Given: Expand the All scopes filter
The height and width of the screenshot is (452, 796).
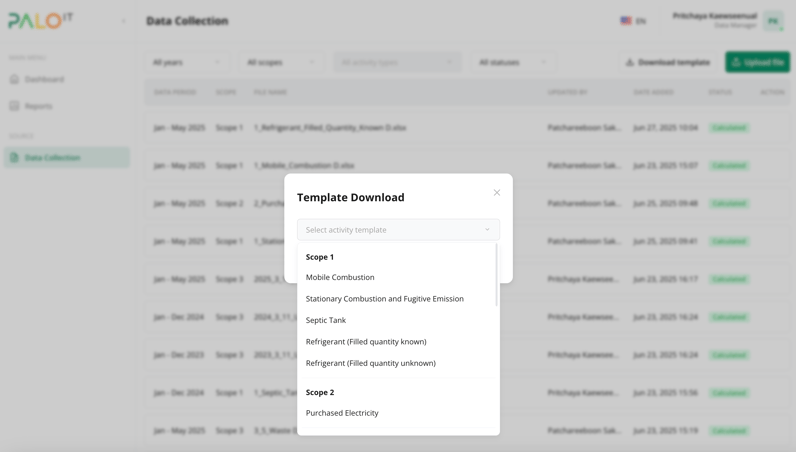Looking at the screenshot, I should pos(280,62).
